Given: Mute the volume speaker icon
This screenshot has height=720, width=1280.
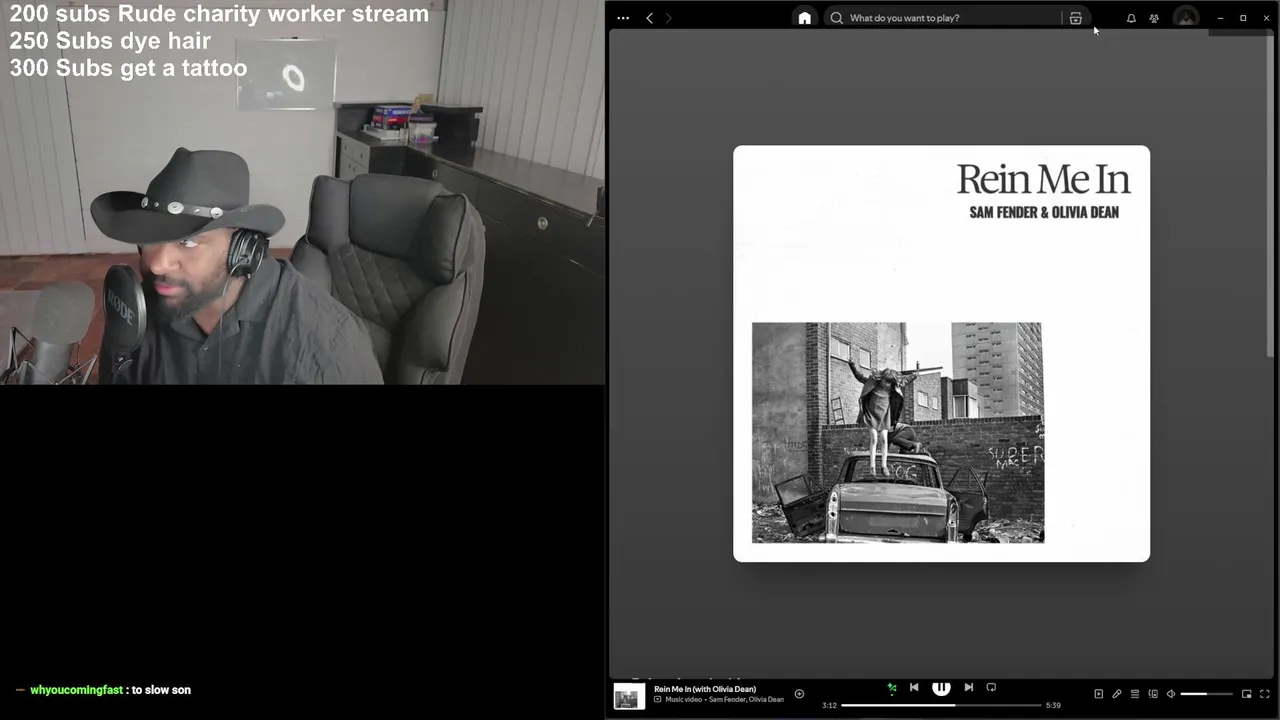Looking at the screenshot, I should pyautogui.click(x=1171, y=694).
